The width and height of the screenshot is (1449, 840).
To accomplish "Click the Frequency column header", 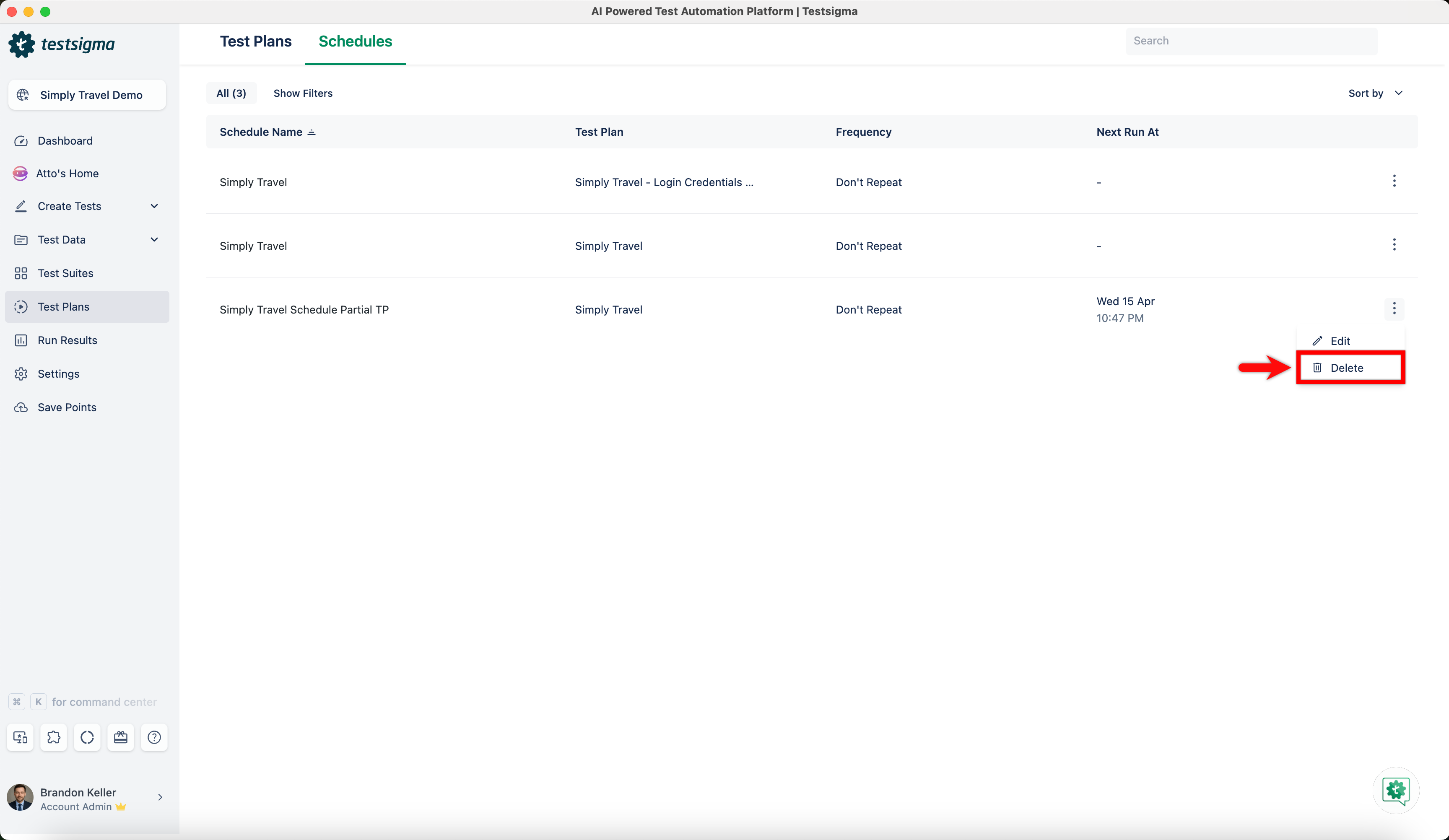I will click(864, 132).
